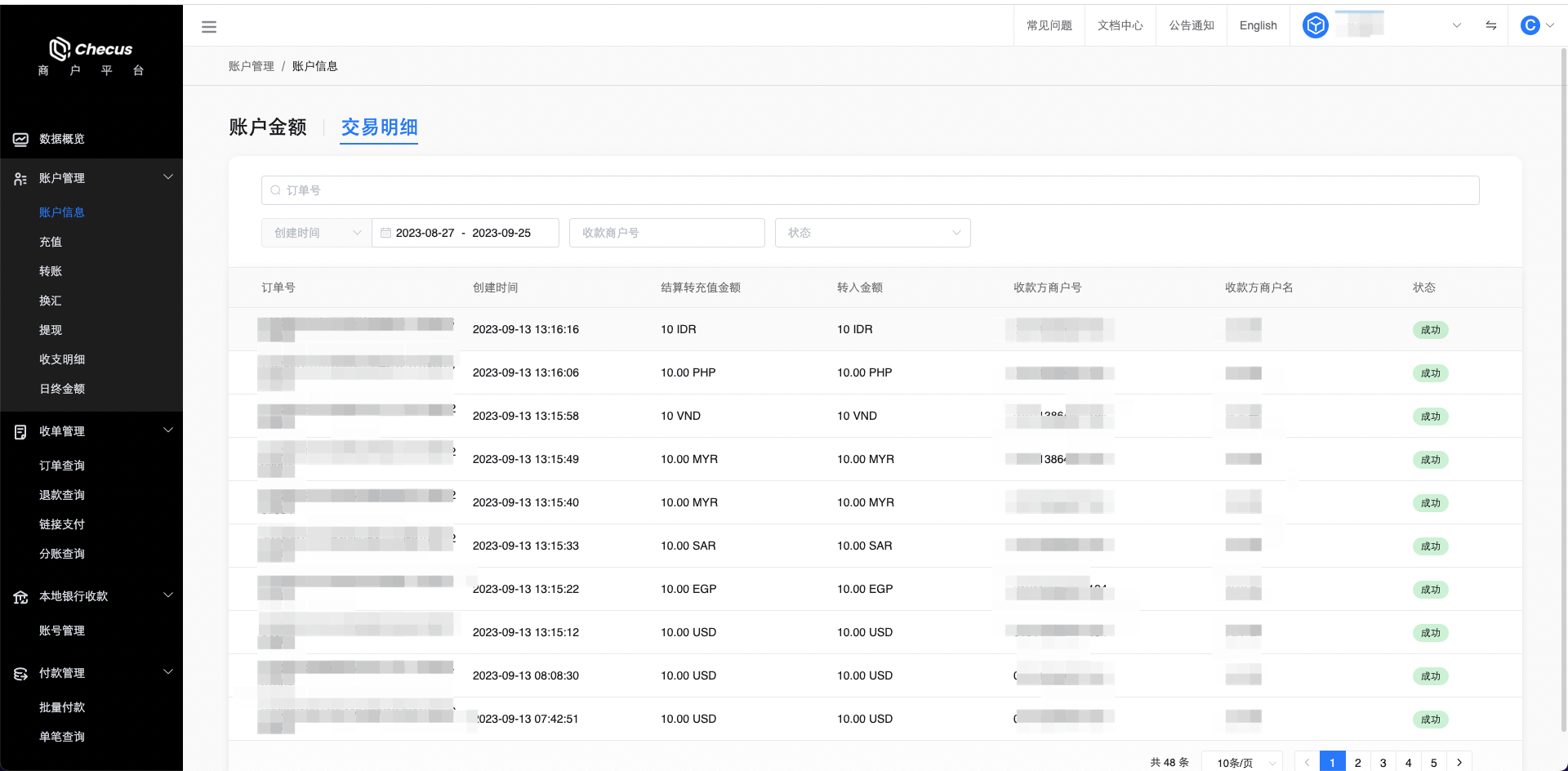Viewport: 1568px width, 771px height.
Task: Click the 账户管理 people icon
Action: pos(20,179)
